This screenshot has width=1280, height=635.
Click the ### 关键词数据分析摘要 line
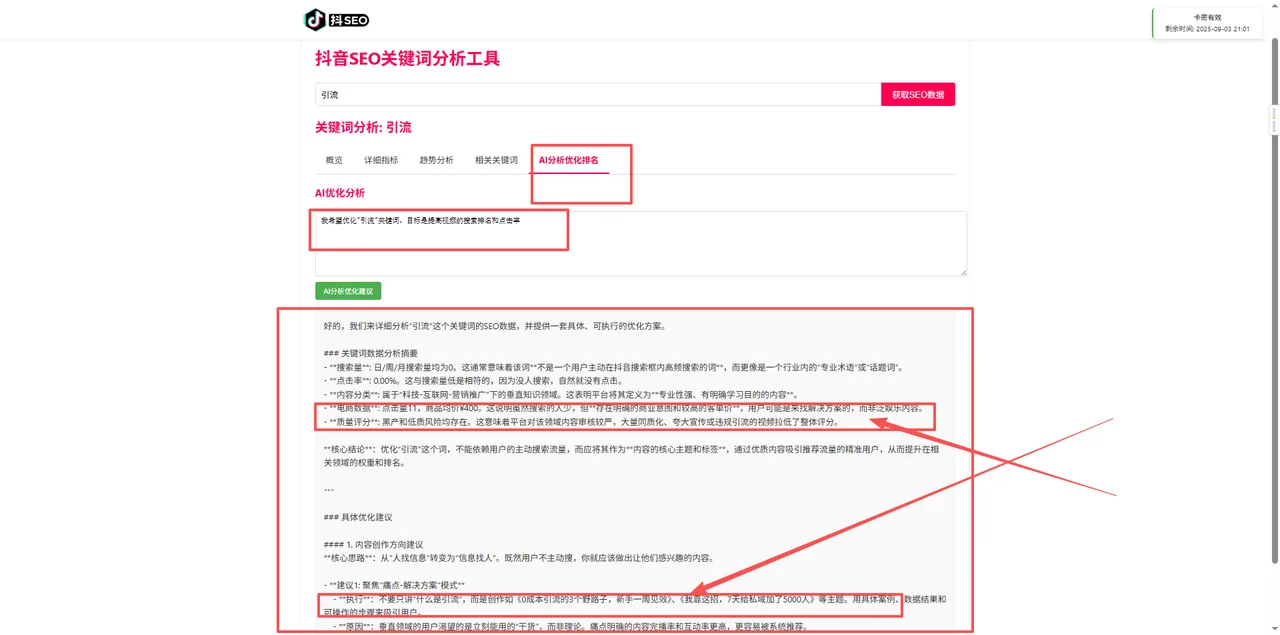[x=371, y=353]
